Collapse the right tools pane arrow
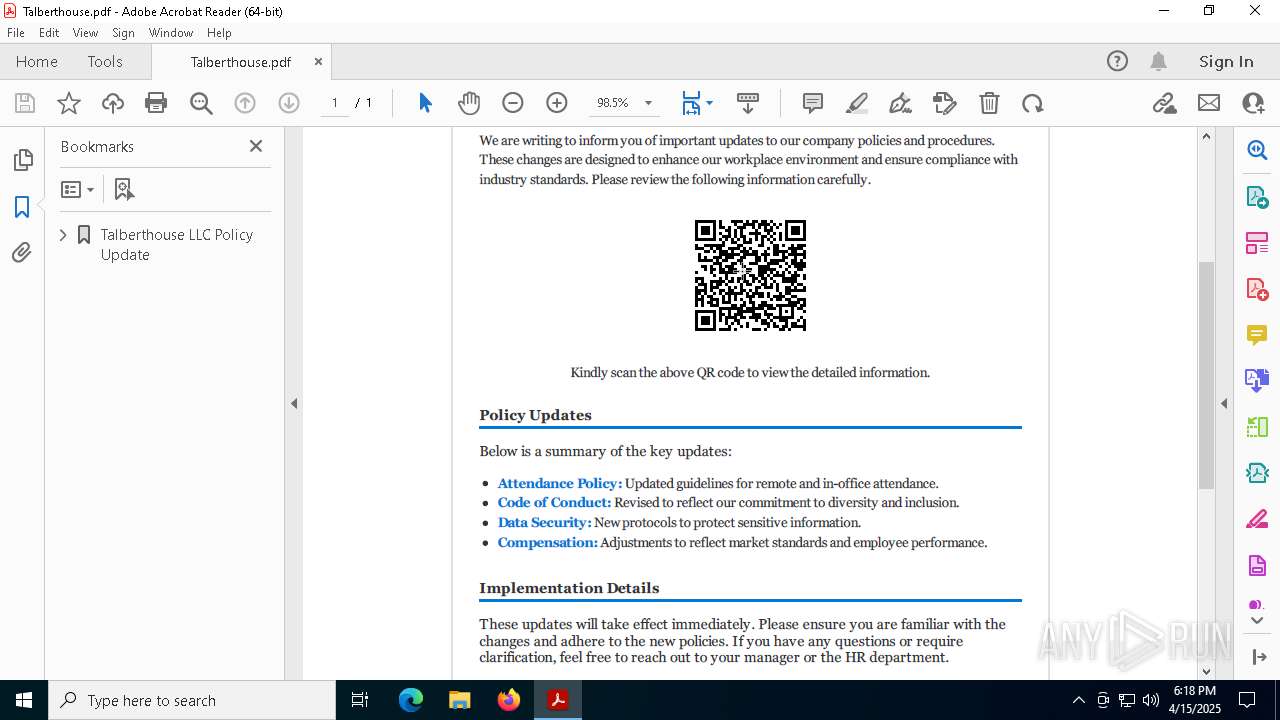1280x720 pixels. point(1224,404)
